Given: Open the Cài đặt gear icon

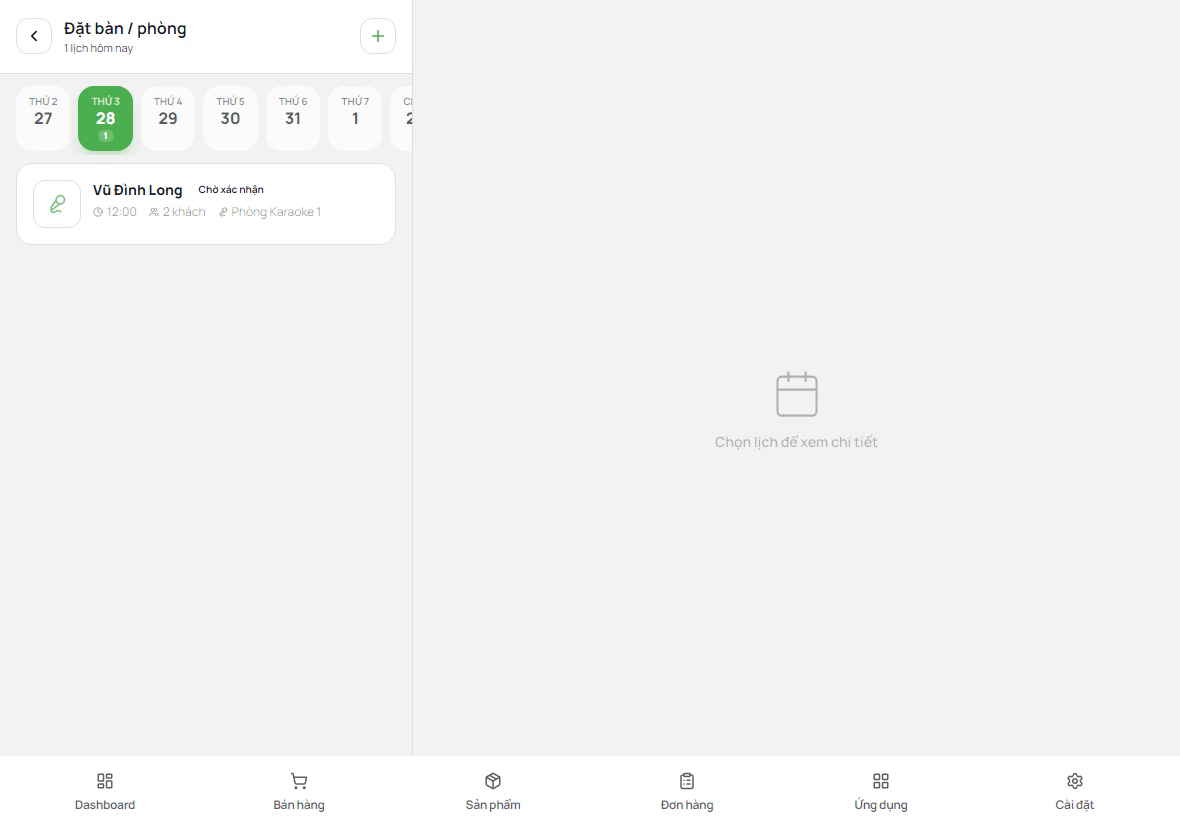Looking at the screenshot, I should click(x=1075, y=781).
